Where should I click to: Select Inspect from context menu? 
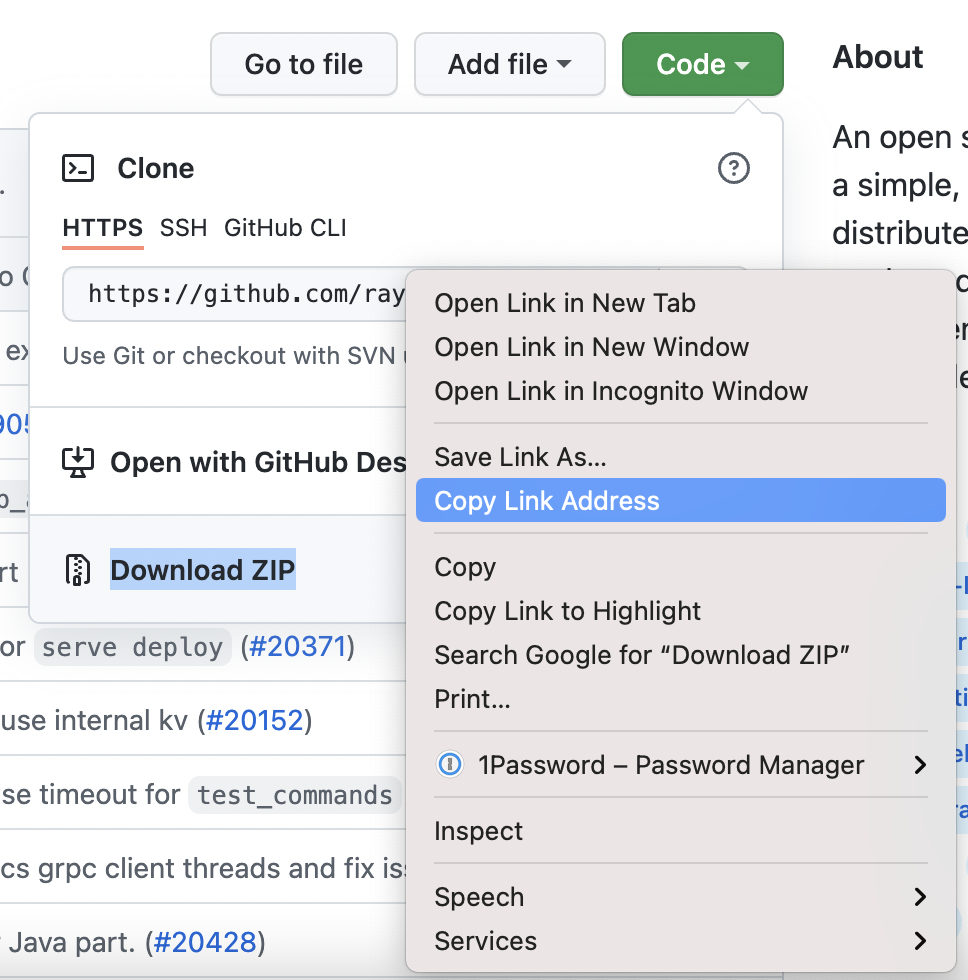coord(479,831)
